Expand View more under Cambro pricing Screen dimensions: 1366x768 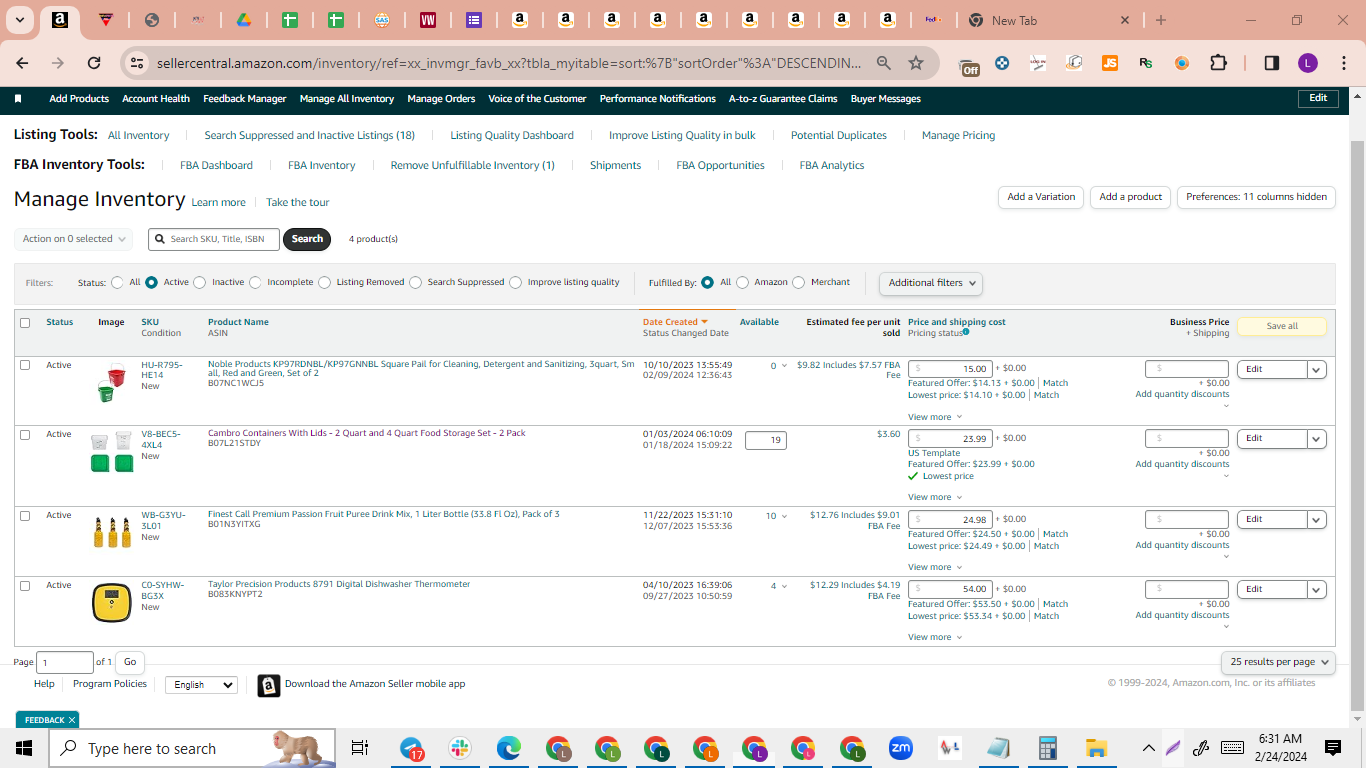[935, 497]
